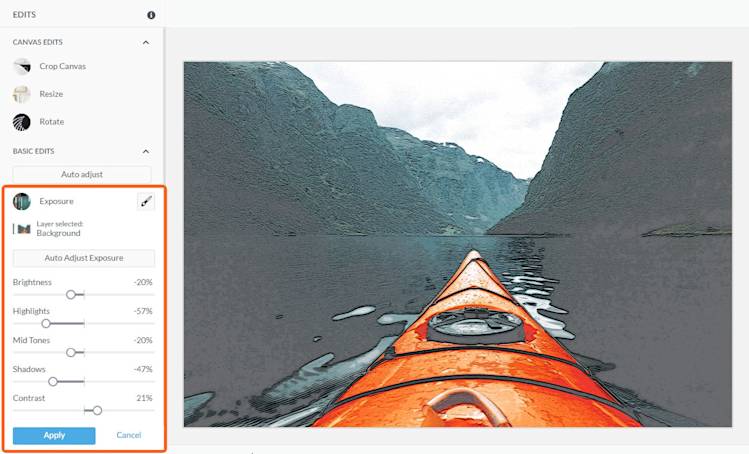The image size is (749, 454).
Task: Apply the exposure changes
Action: tap(54, 435)
